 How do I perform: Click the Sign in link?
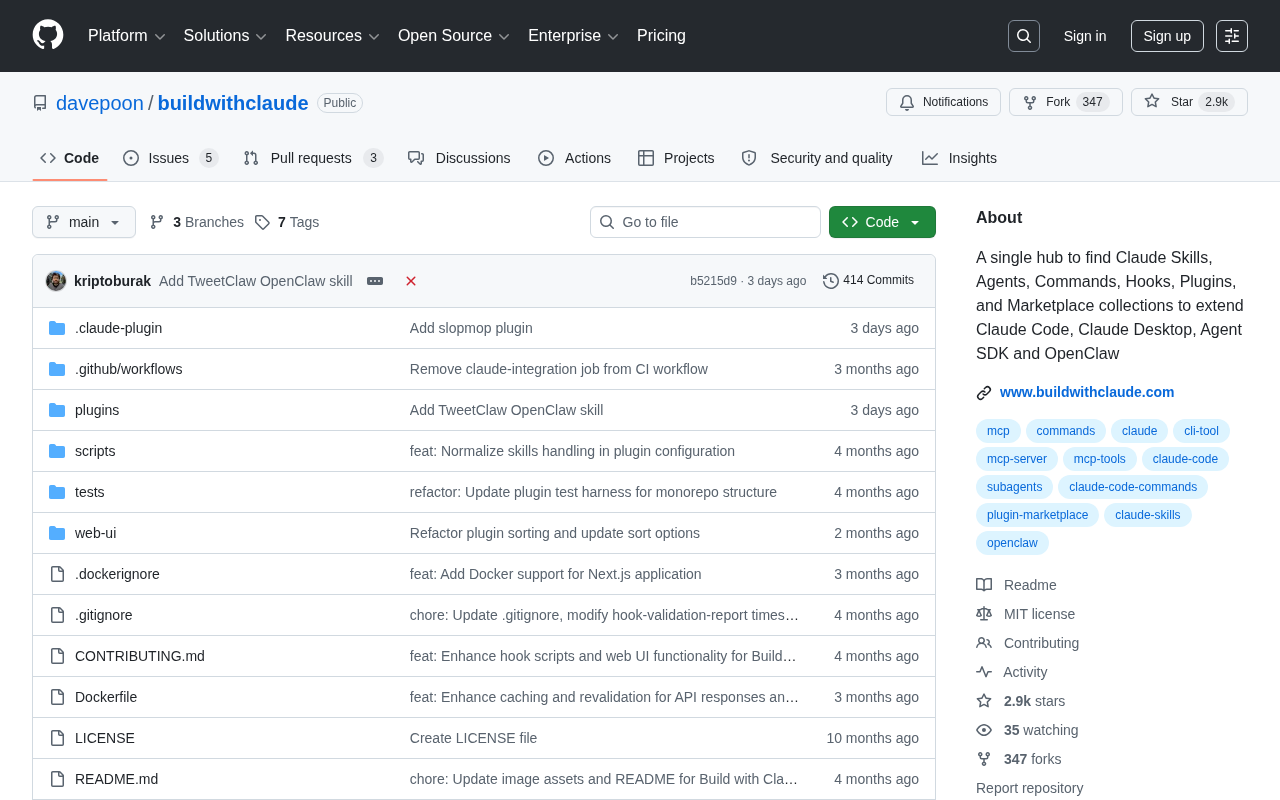point(1085,36)
